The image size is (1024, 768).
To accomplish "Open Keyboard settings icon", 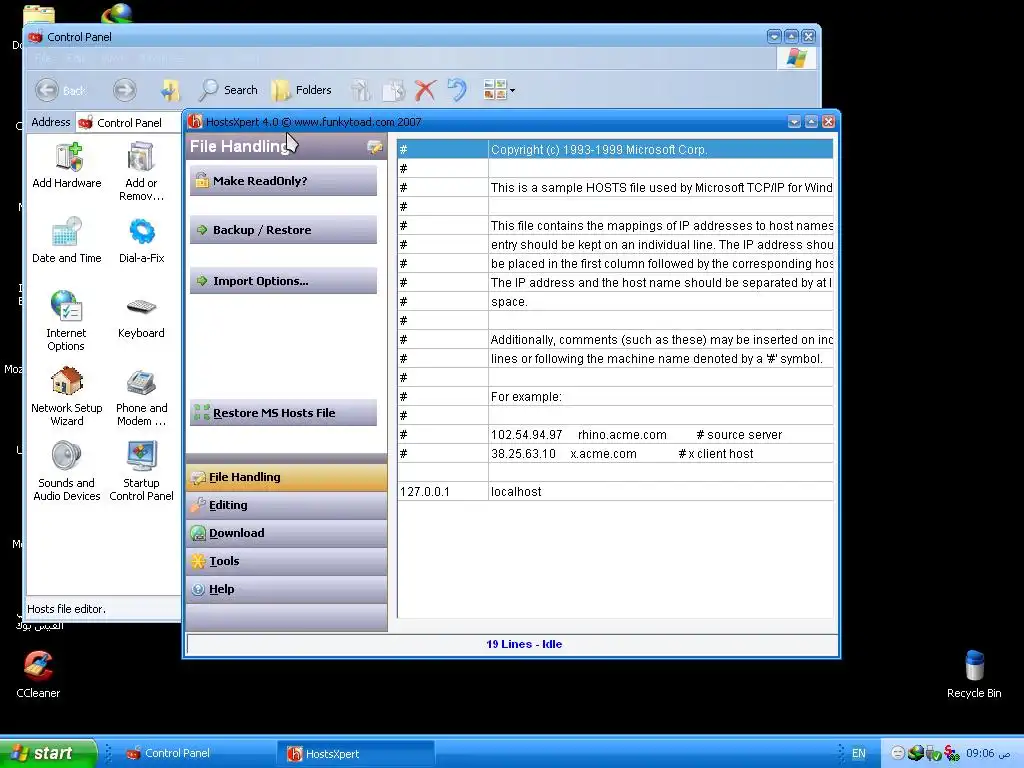I will coord(141,316).
